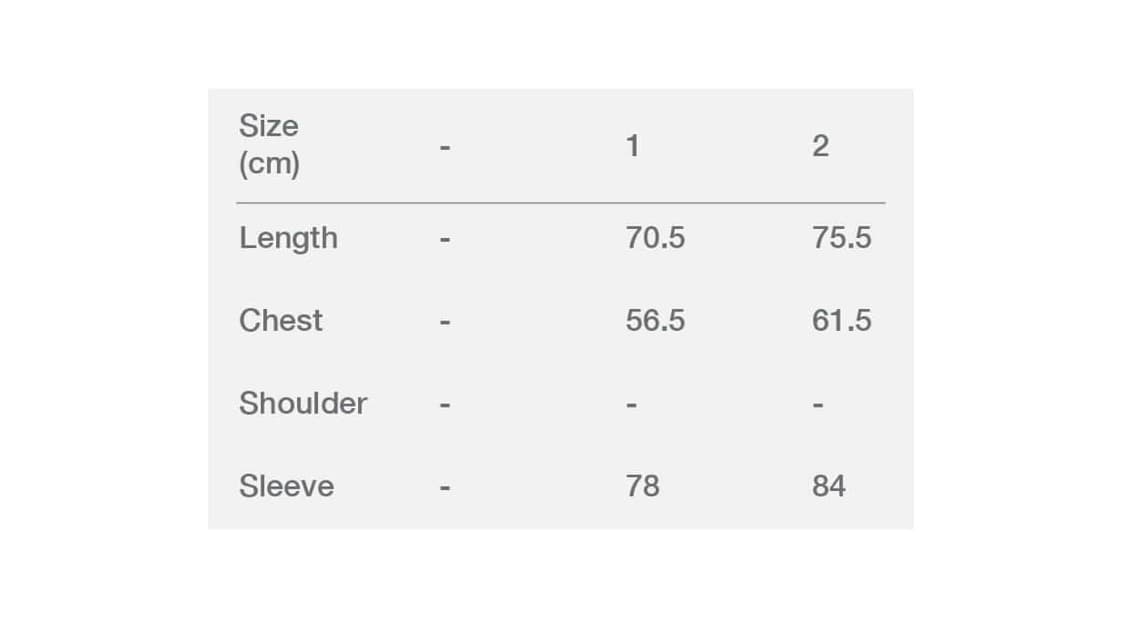Click the Sleeve row label
The width and height of the screenshot is (1125, 638).
click(x=286, y=486)
